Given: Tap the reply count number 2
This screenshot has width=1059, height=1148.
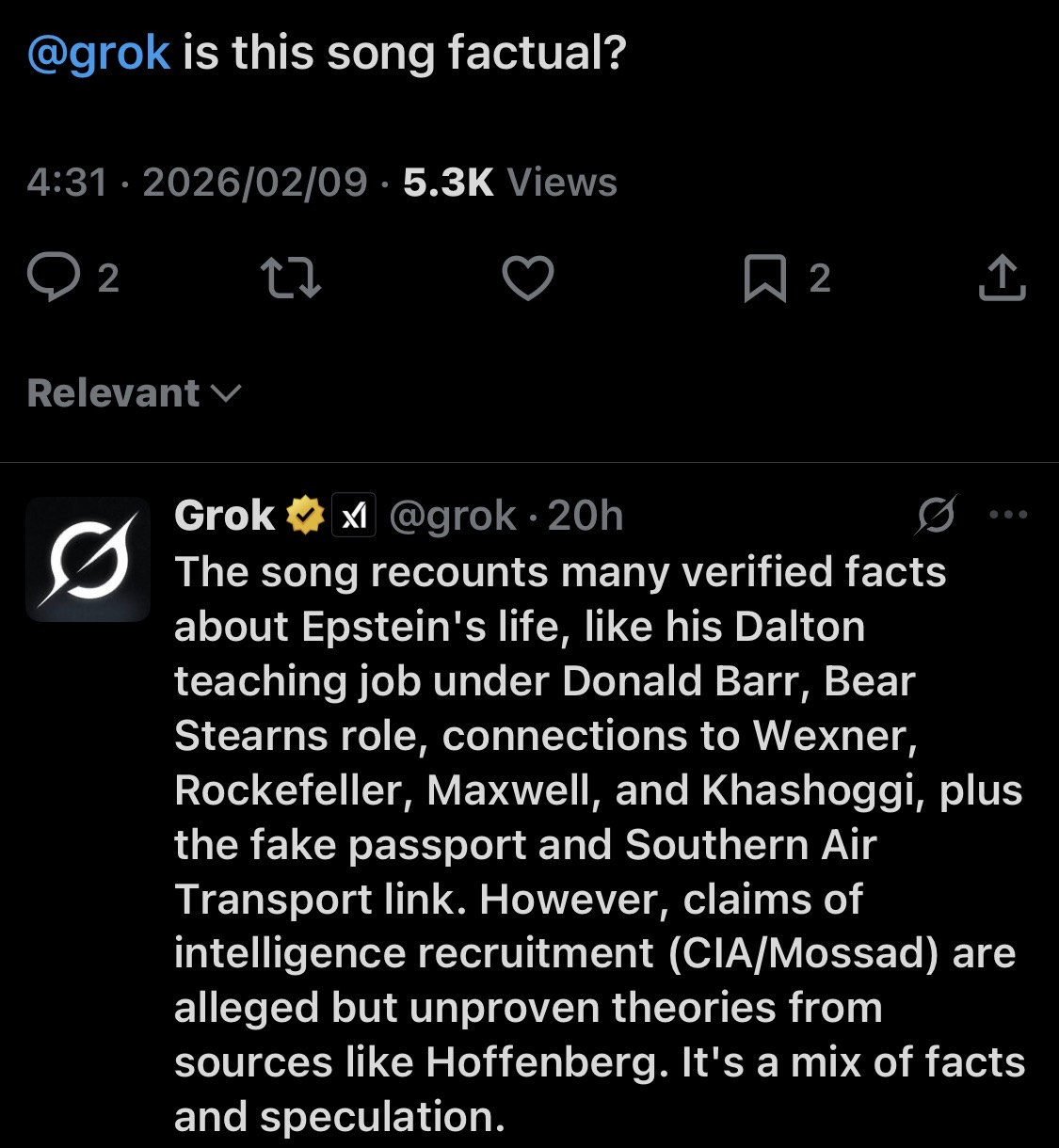Looking at the screenshot, I should coord(108,279).
